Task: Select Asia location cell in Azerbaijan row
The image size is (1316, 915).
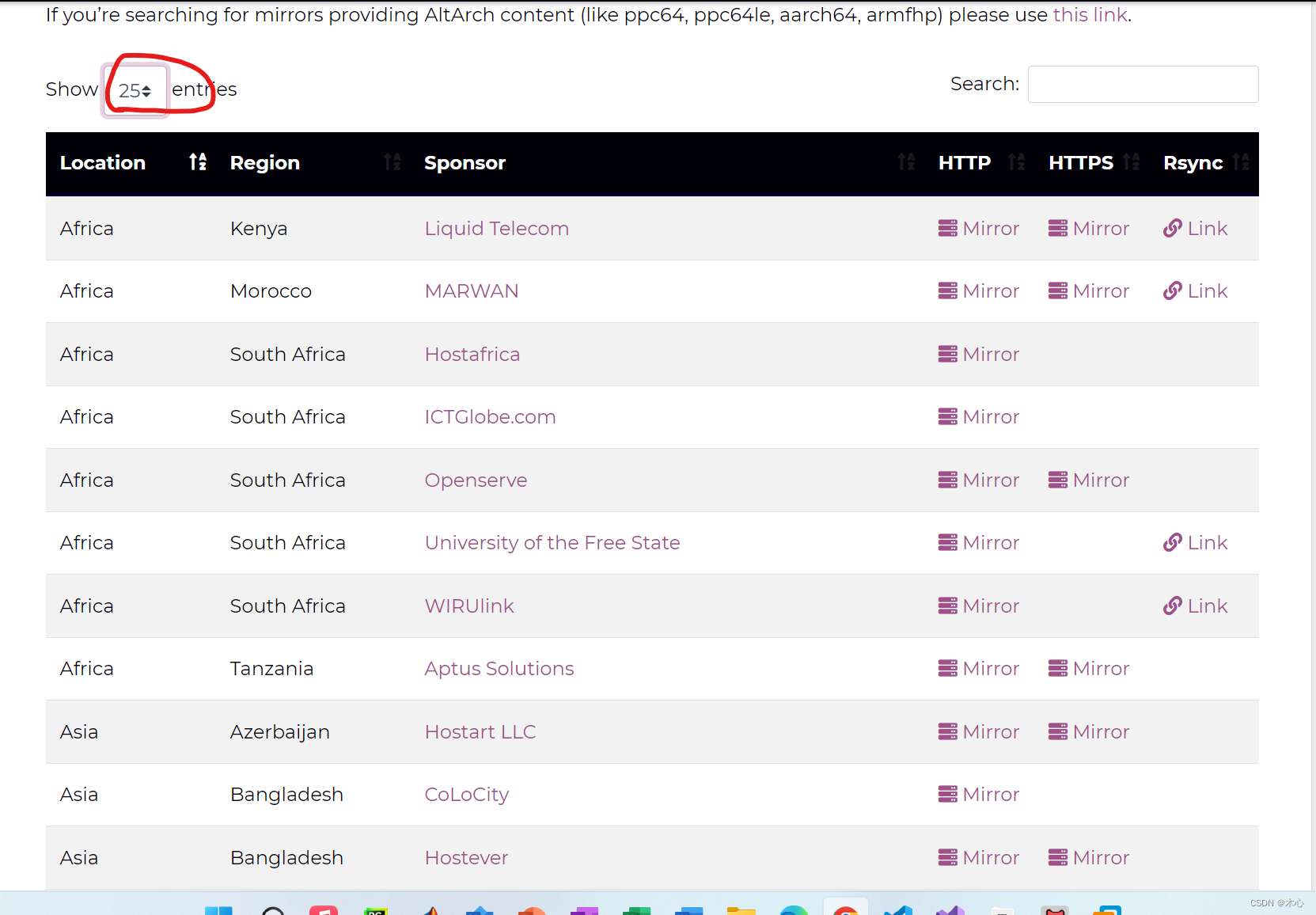Action: (x=79, y=732)
